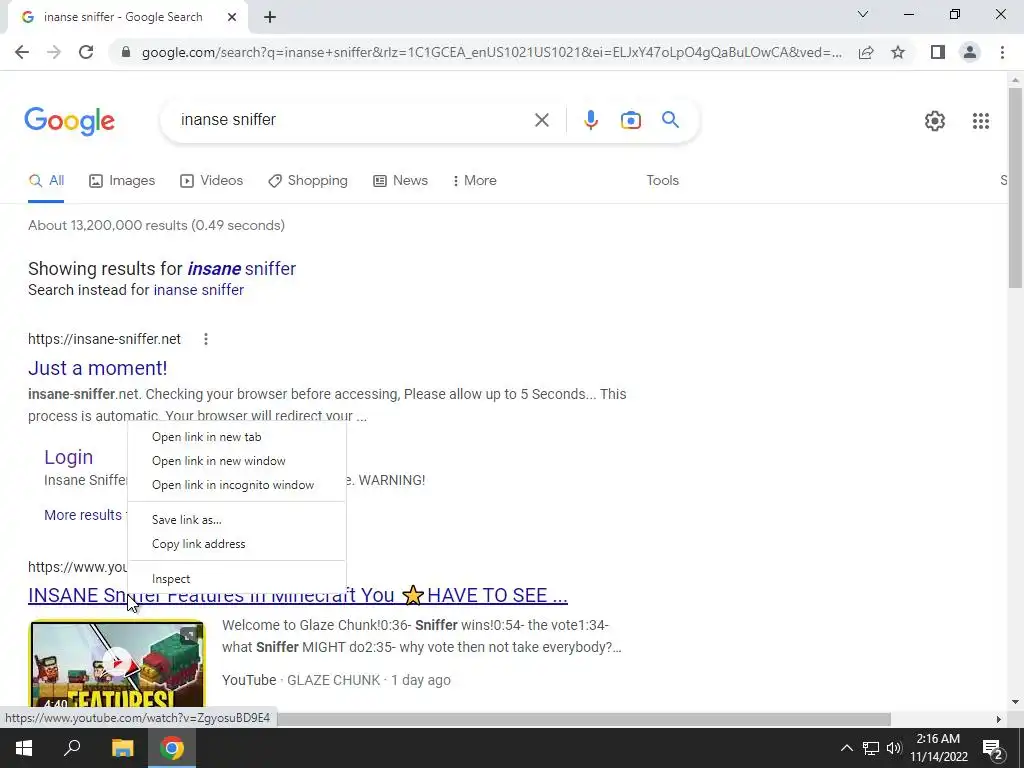Image resolution: width=1024 pixels, height=768 pixels.
Task: Click 'YouTube · GLAZE CHUNK' source text
Action: click(301, 680)
